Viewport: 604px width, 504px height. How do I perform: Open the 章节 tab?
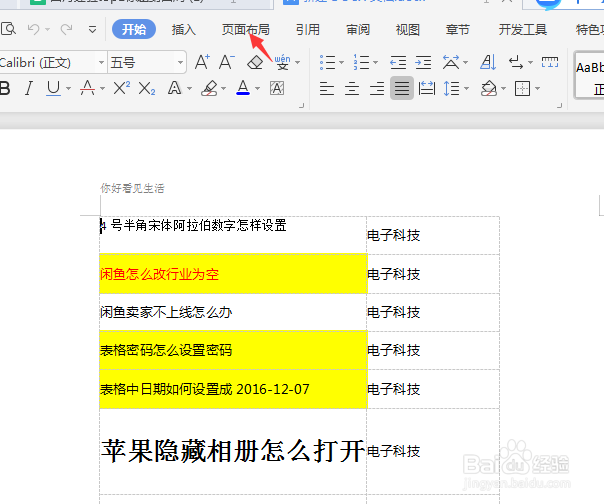458,29
